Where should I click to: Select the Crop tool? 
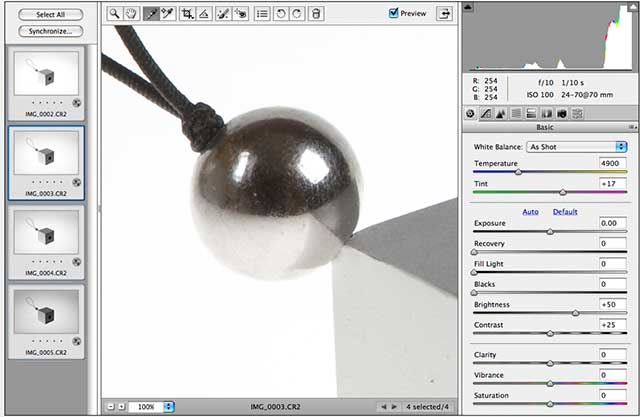187,13
